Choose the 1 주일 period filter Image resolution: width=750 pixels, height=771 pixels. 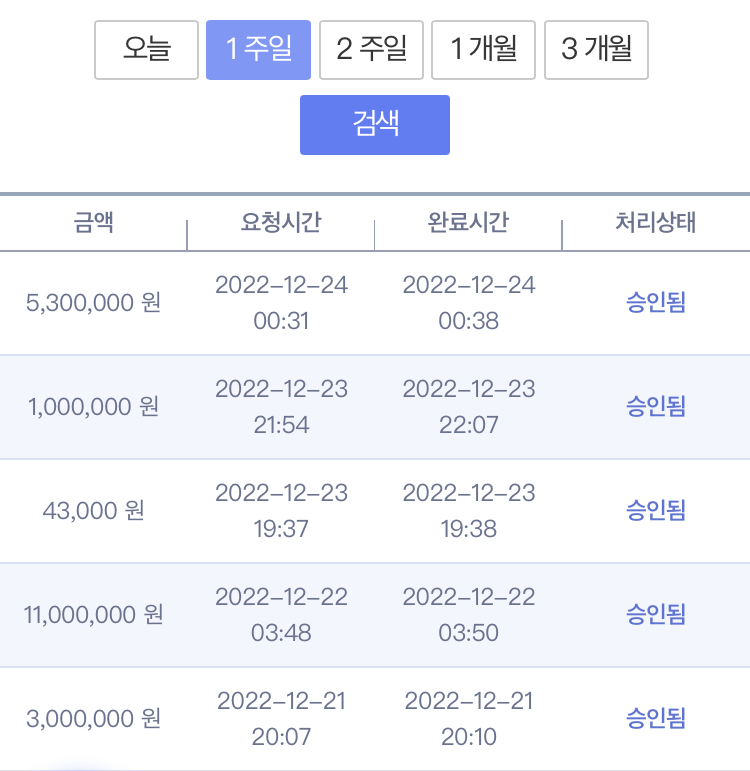258,50
